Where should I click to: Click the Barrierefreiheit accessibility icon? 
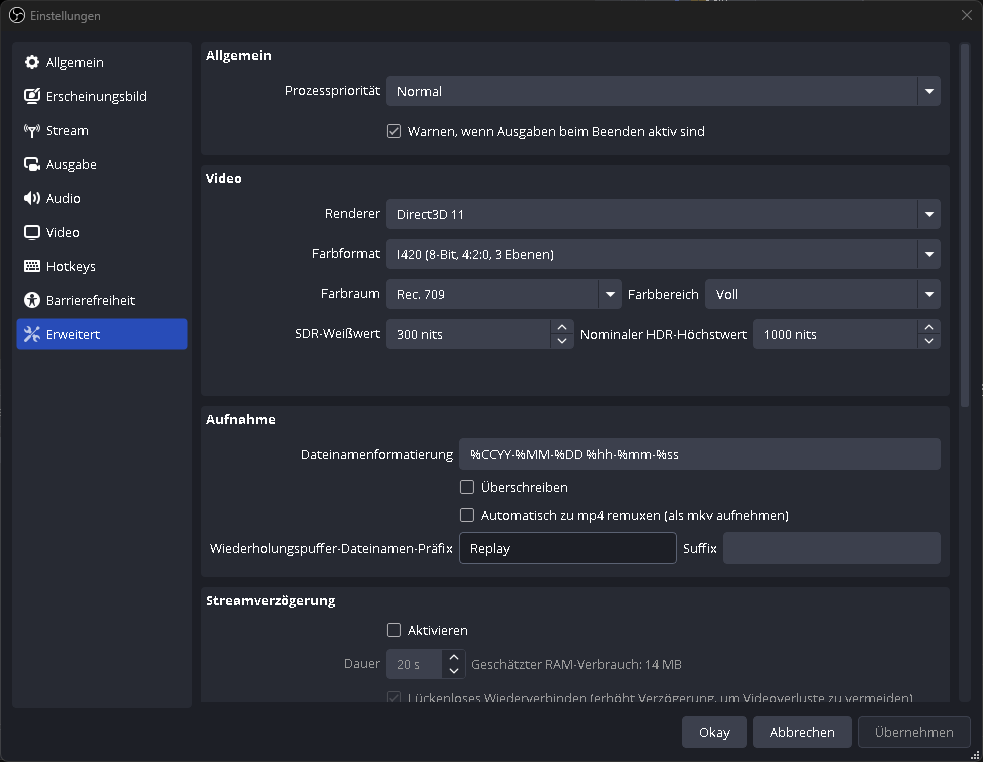[31, 301]
